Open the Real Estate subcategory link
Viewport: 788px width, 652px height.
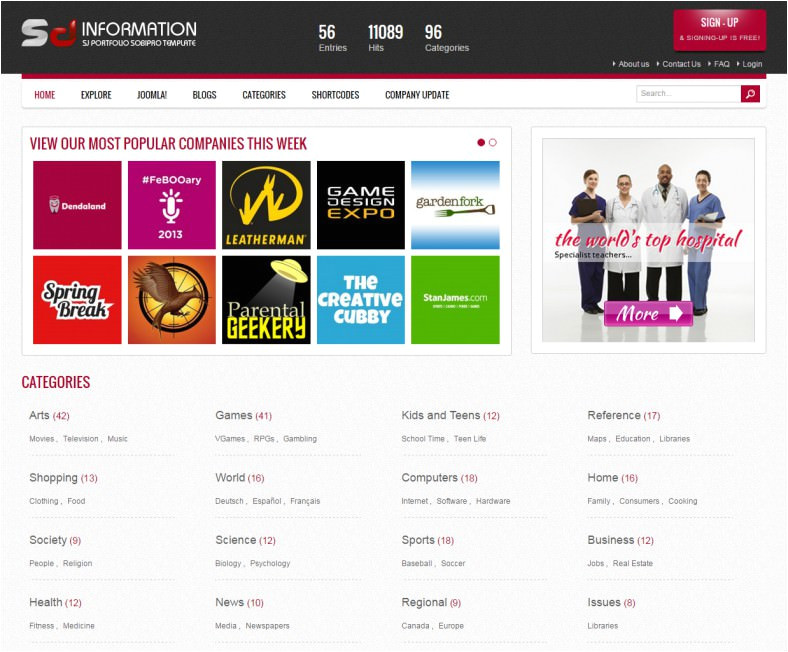pyautogui.click(x=633, y=564)
